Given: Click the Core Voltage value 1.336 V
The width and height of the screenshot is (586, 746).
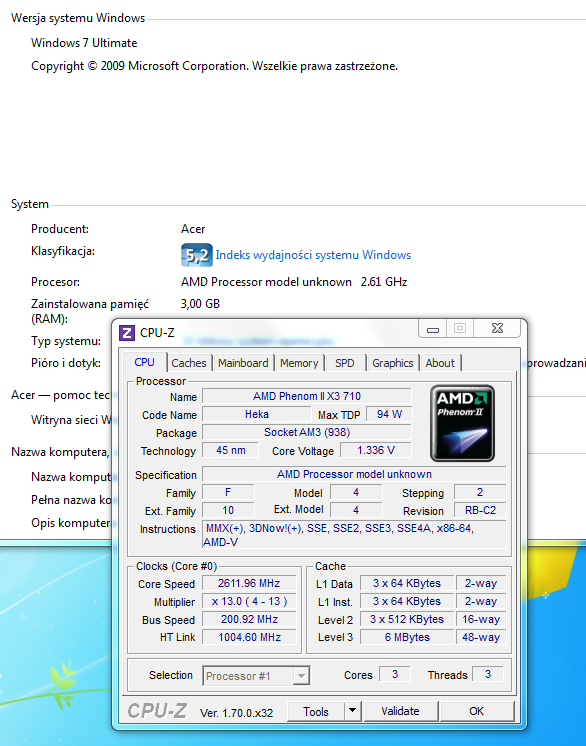Looking at the screenshot, I should click(376, 450).
